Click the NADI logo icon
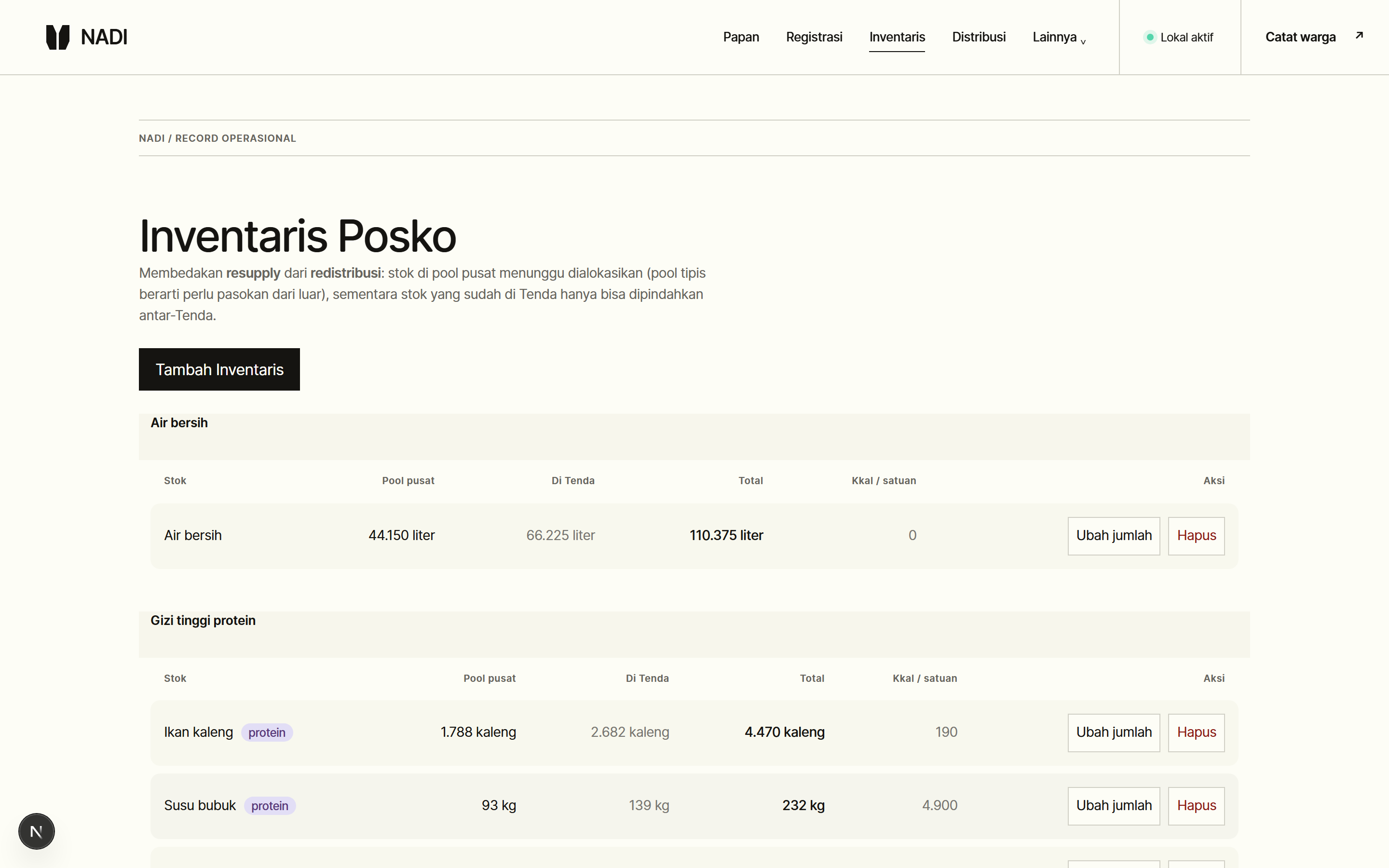1389x868 pixels. [x=57, y=37]
